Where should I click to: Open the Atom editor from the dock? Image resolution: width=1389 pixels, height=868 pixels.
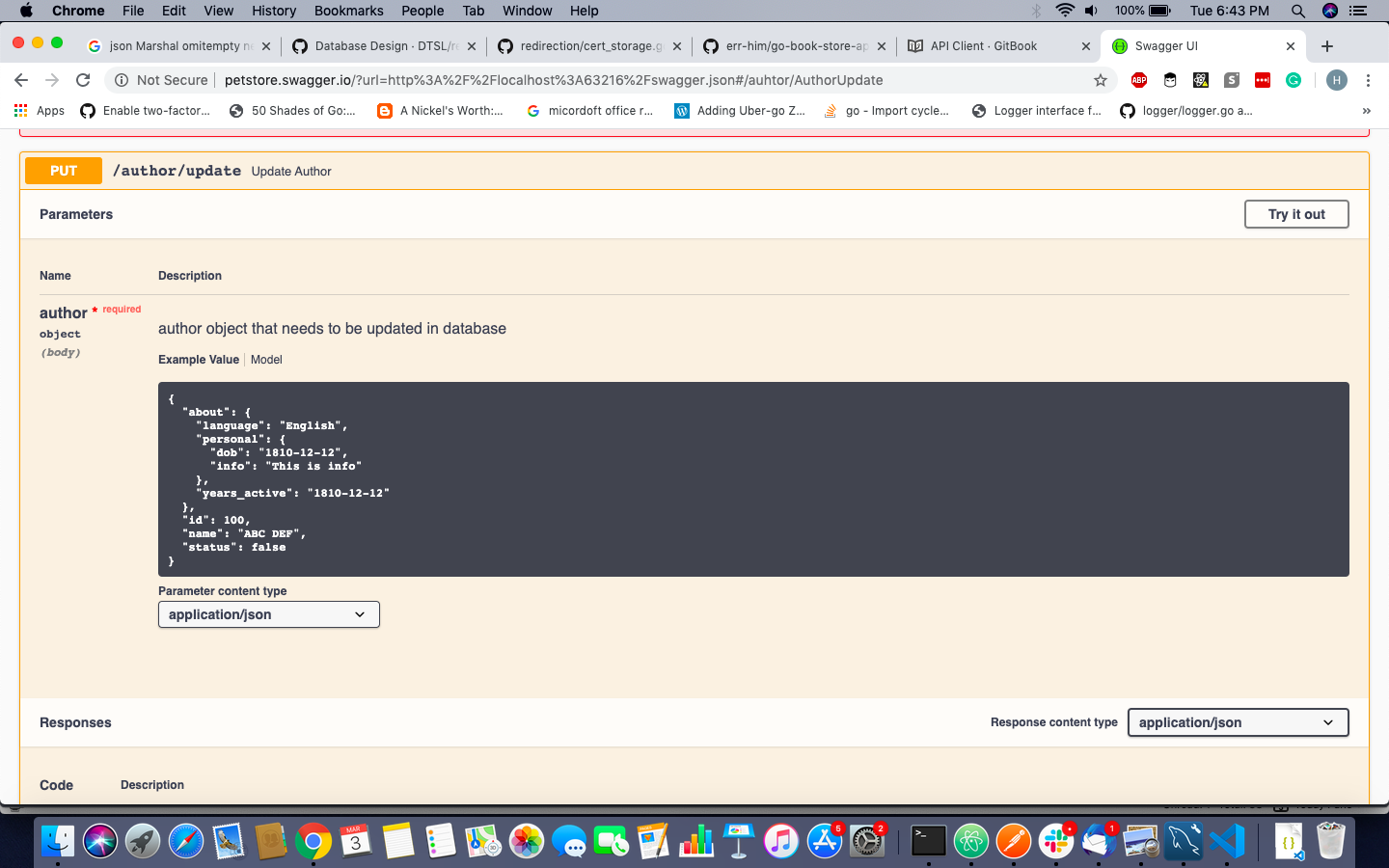[970, 841]
